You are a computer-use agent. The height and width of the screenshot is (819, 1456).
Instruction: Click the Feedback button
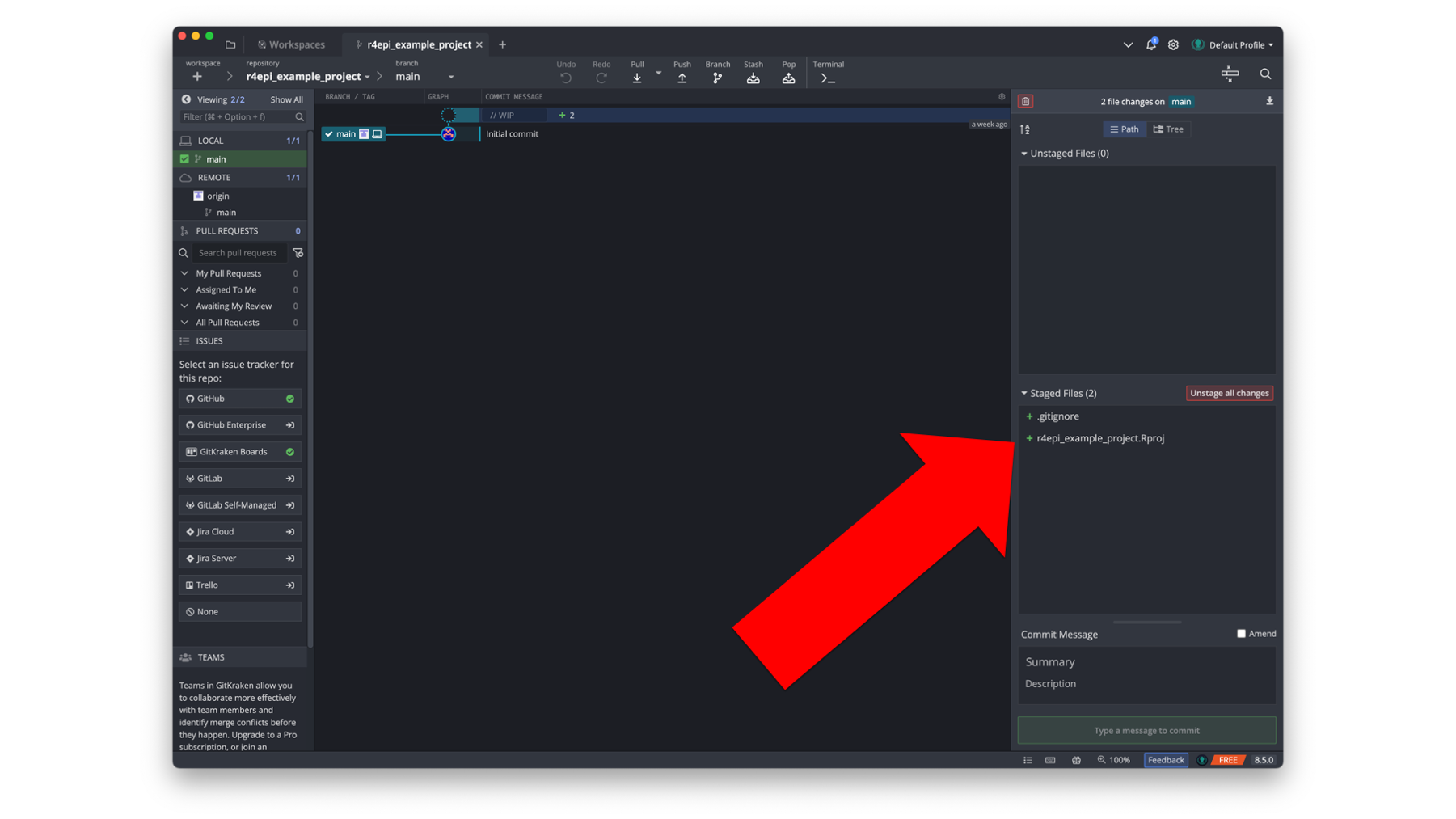point(1166,760)
